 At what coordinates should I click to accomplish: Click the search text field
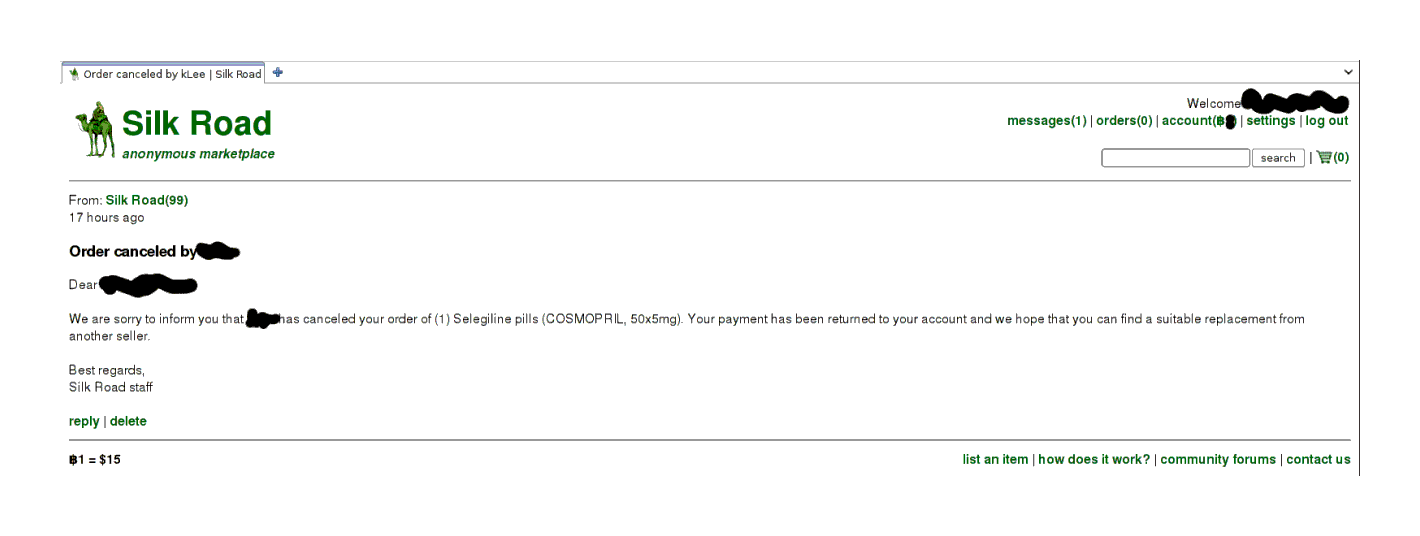(x=1175, y=158)
